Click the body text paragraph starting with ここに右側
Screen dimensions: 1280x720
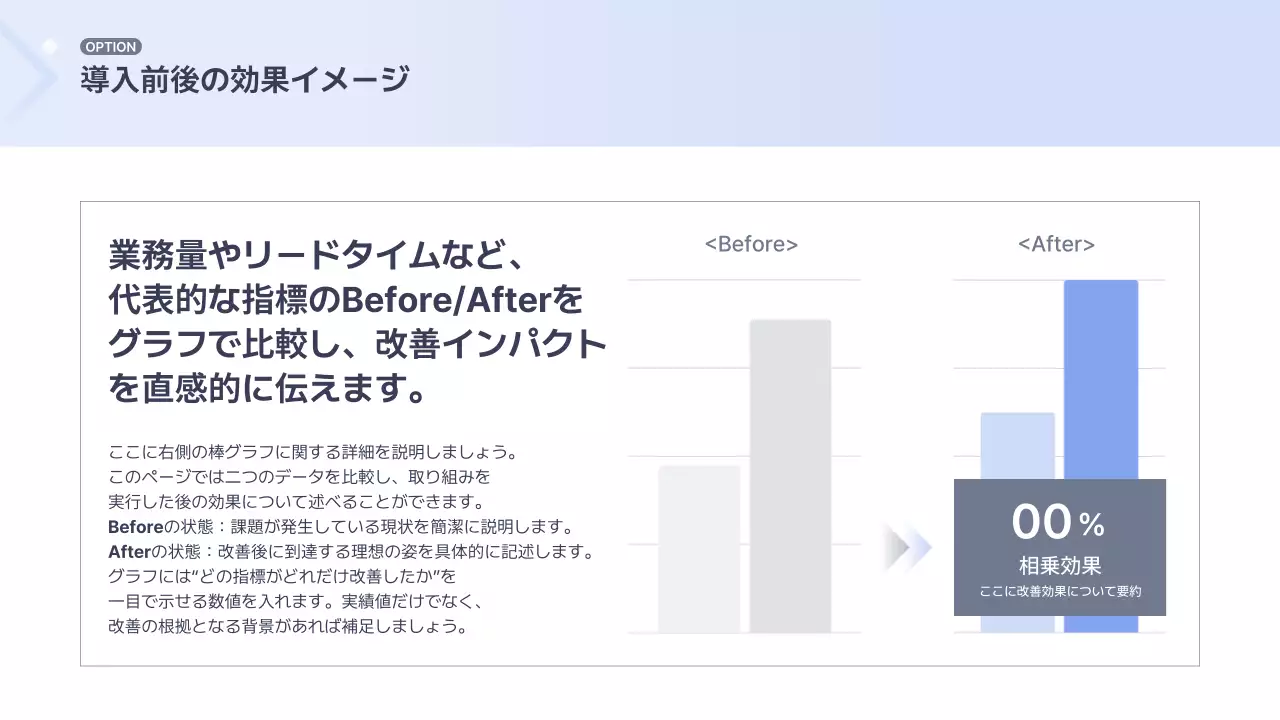[310, 451]
